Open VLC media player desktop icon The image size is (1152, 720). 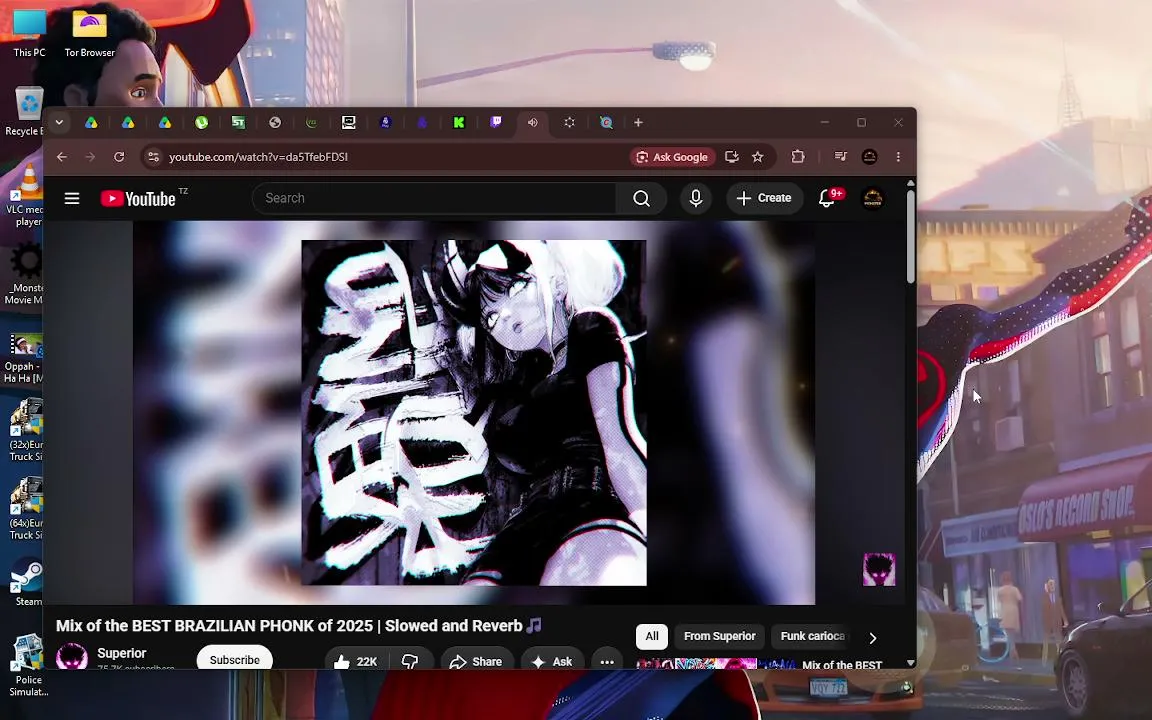[28, 195]
